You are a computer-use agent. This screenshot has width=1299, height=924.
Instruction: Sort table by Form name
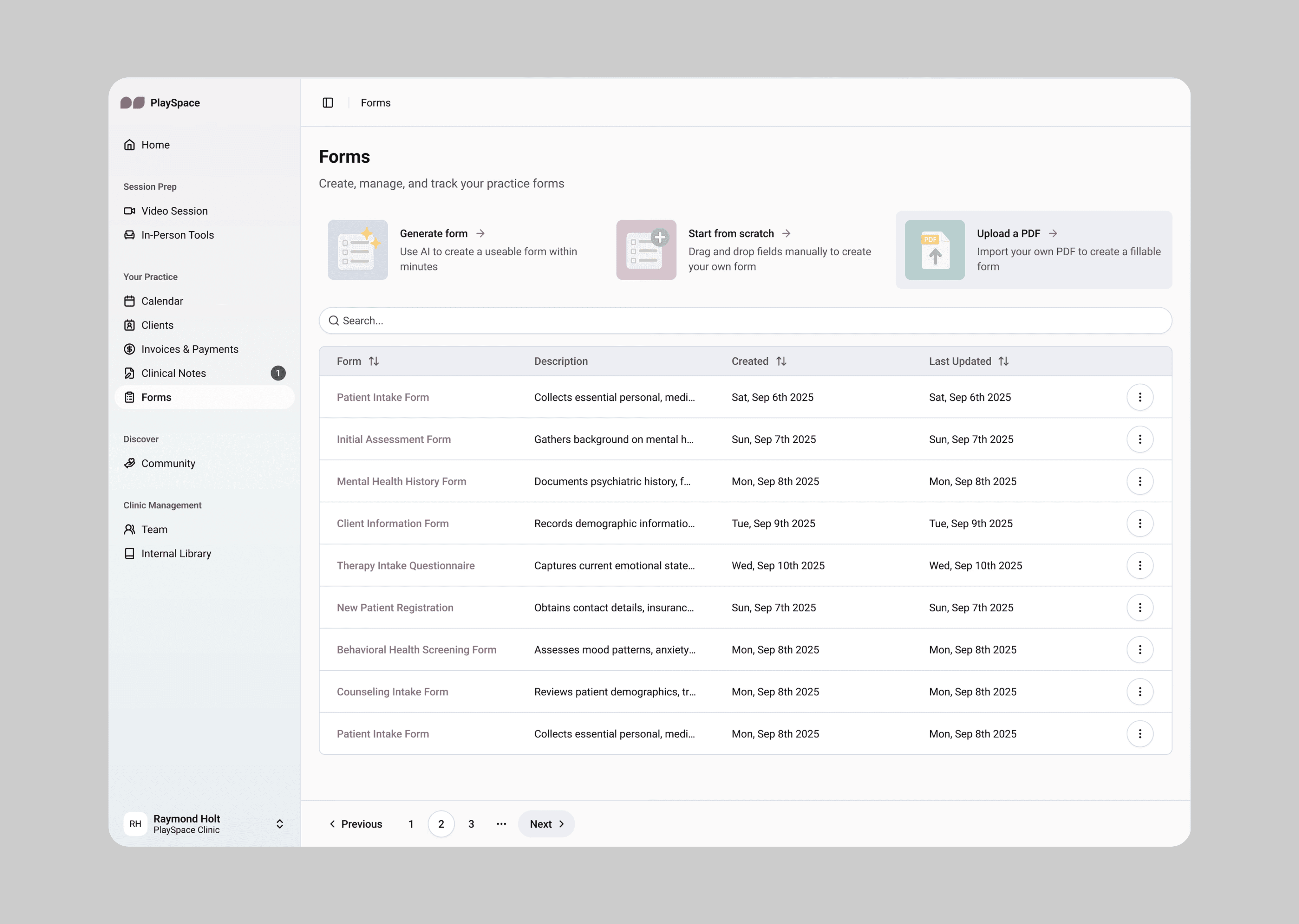point(373,361)
